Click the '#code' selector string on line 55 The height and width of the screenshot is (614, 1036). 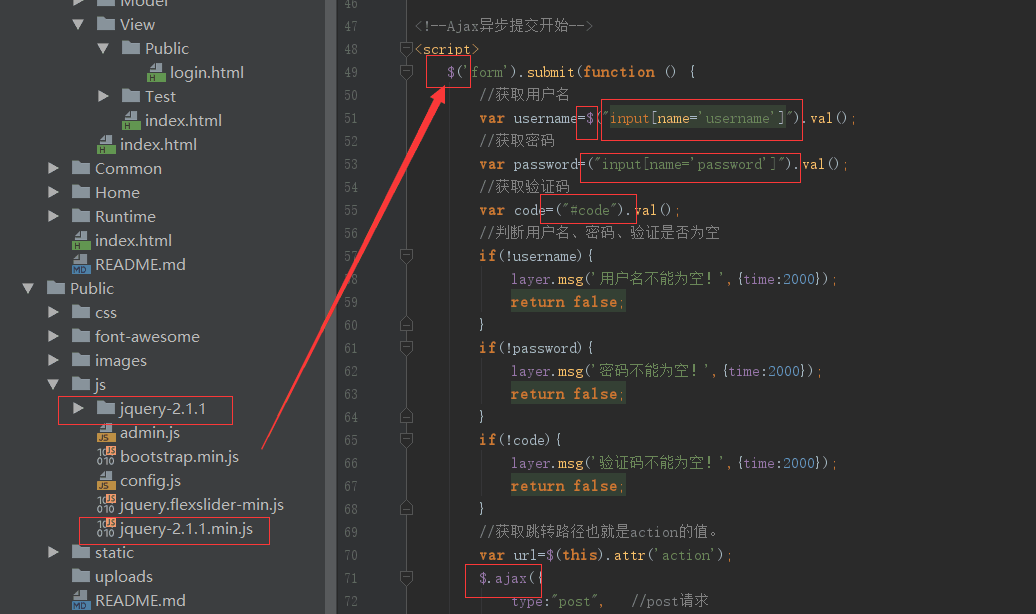pyautogui.click(x=589, y=210)
